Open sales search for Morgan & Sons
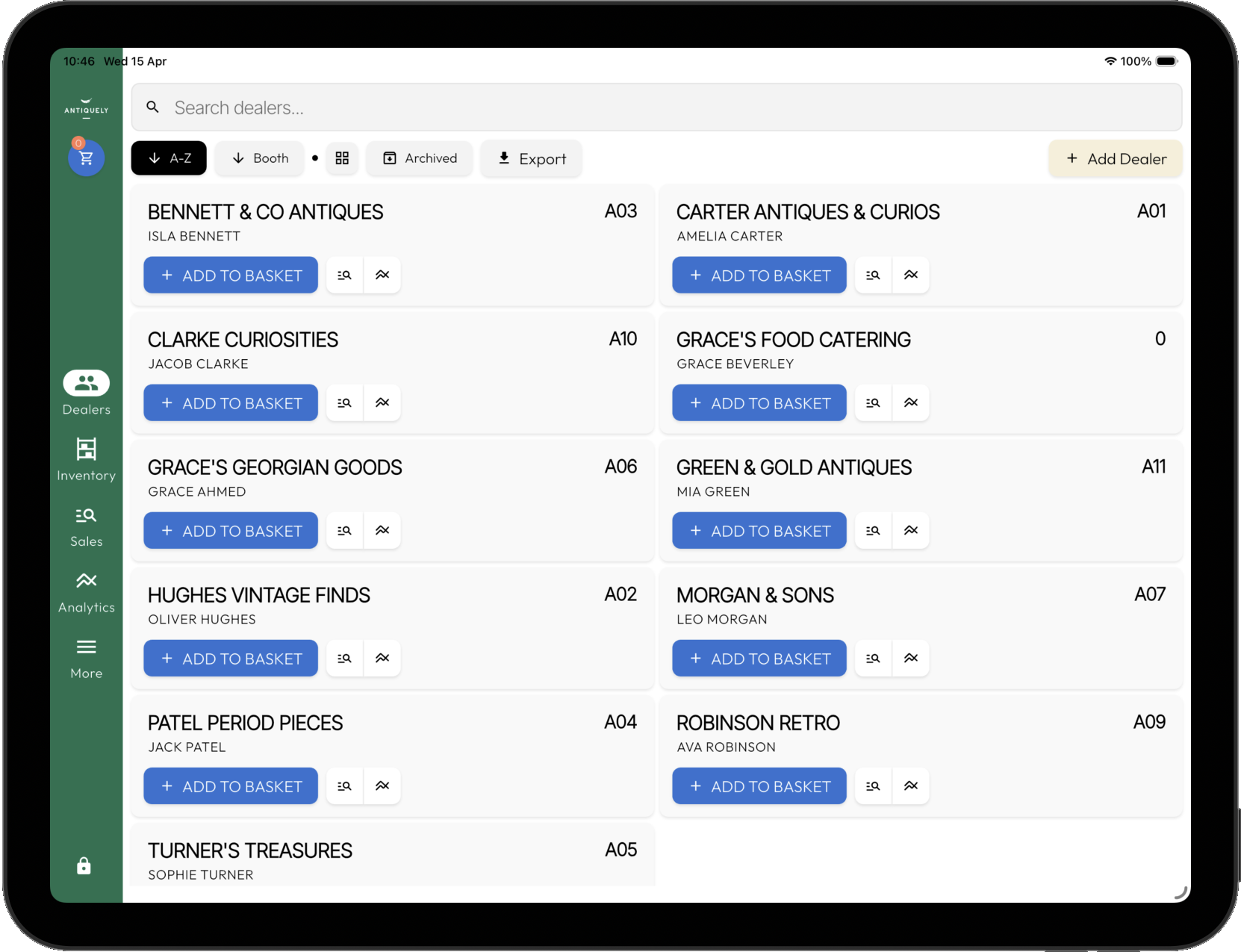 (874, 658)
